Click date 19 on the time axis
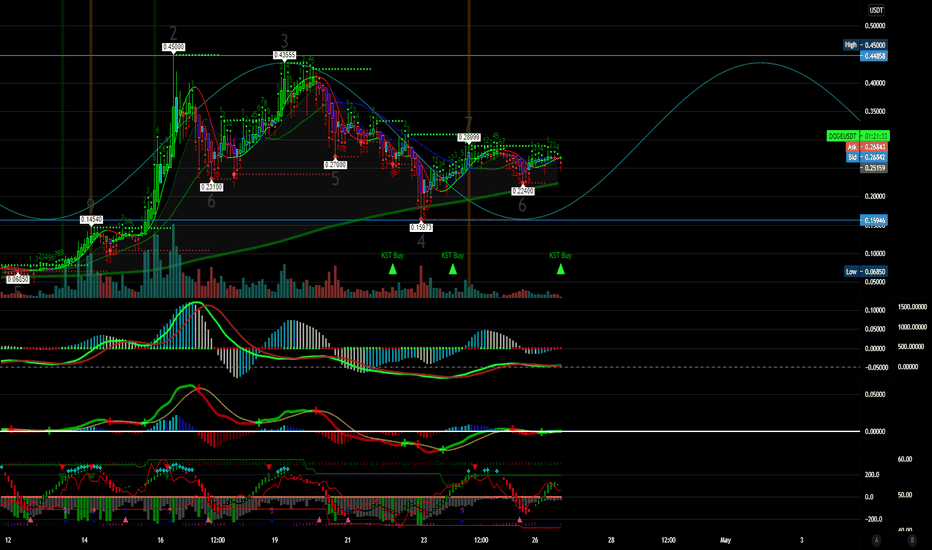932x550 pixels. pos(275,540)
